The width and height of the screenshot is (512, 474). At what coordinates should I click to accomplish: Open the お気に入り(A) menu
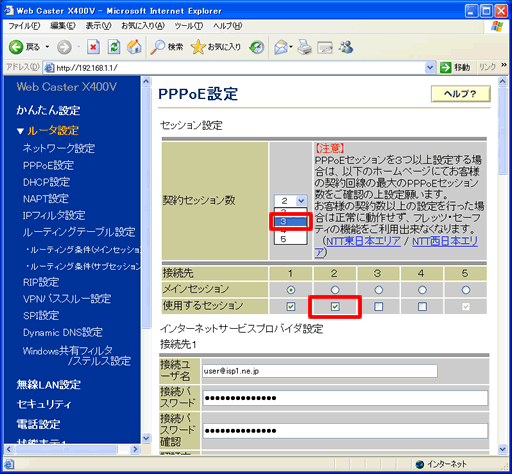[143, 26]
